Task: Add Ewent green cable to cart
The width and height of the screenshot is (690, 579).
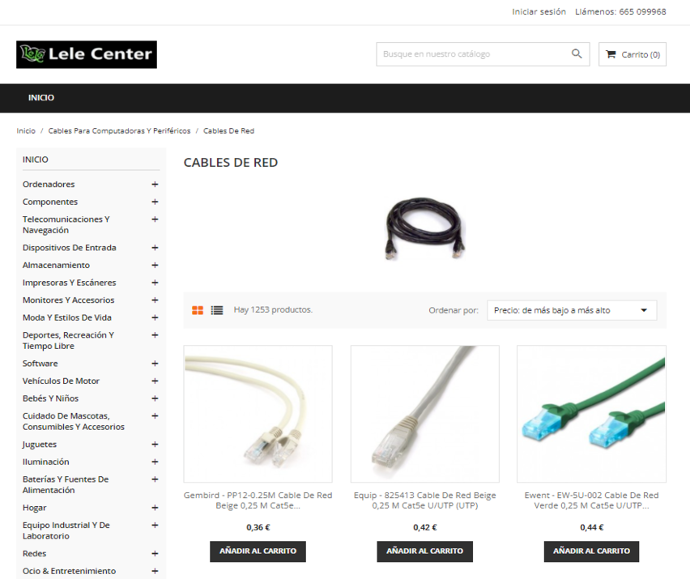Action: click(x=591, y=551)
